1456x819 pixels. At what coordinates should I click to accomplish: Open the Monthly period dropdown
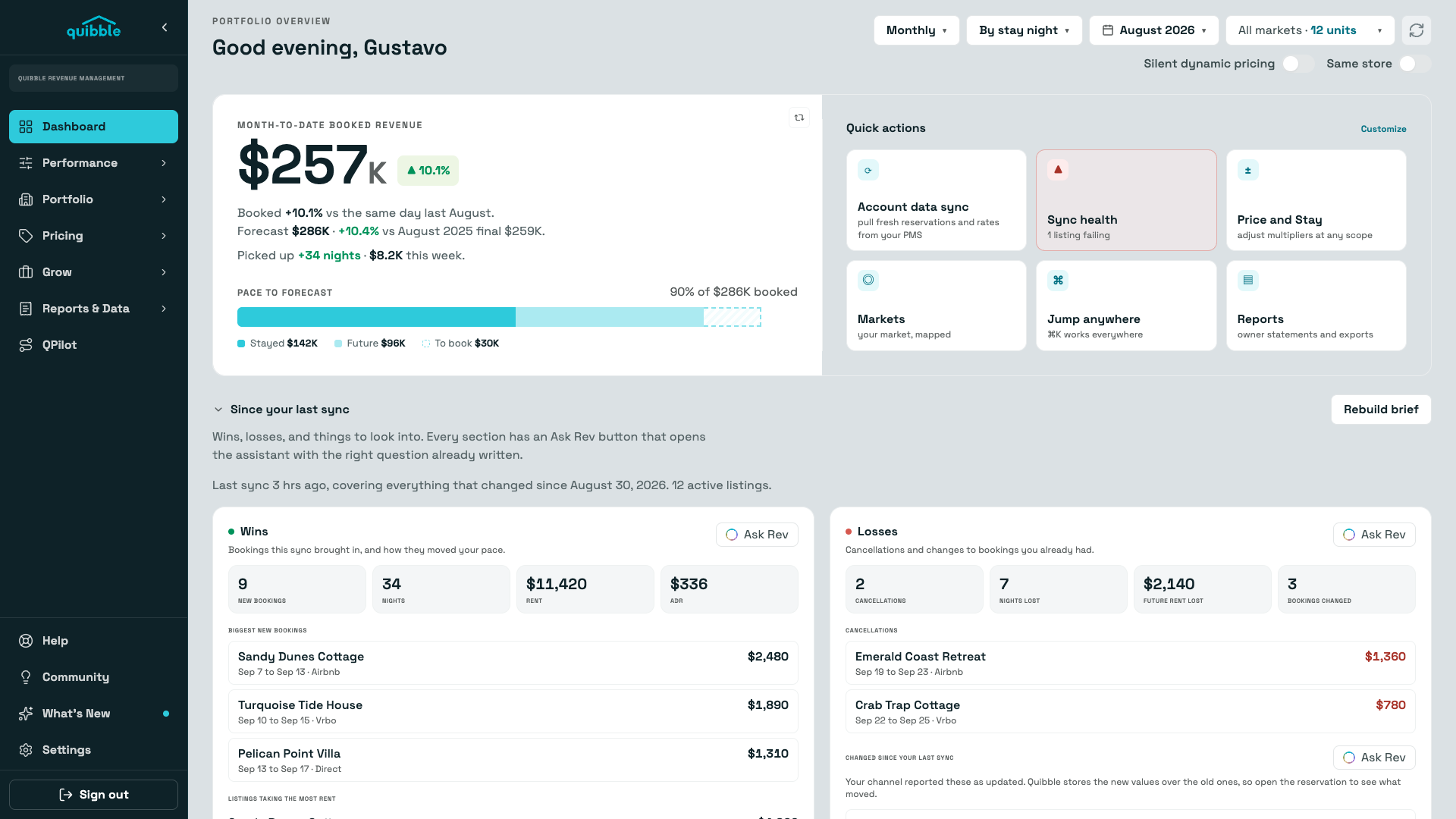click(x=916, y=30)
